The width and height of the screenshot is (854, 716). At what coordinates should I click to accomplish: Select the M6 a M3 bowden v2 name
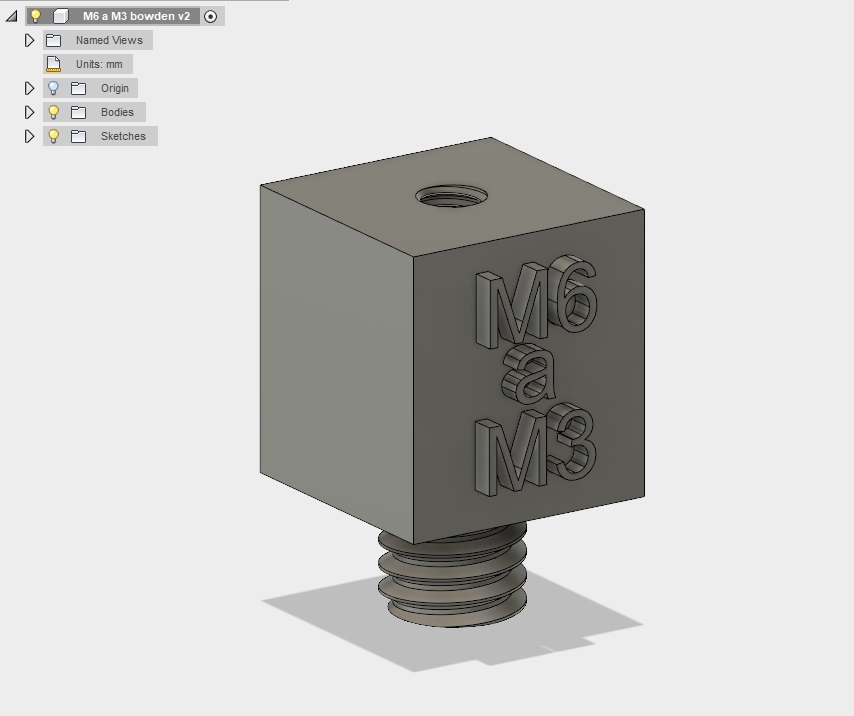point(138,16)
